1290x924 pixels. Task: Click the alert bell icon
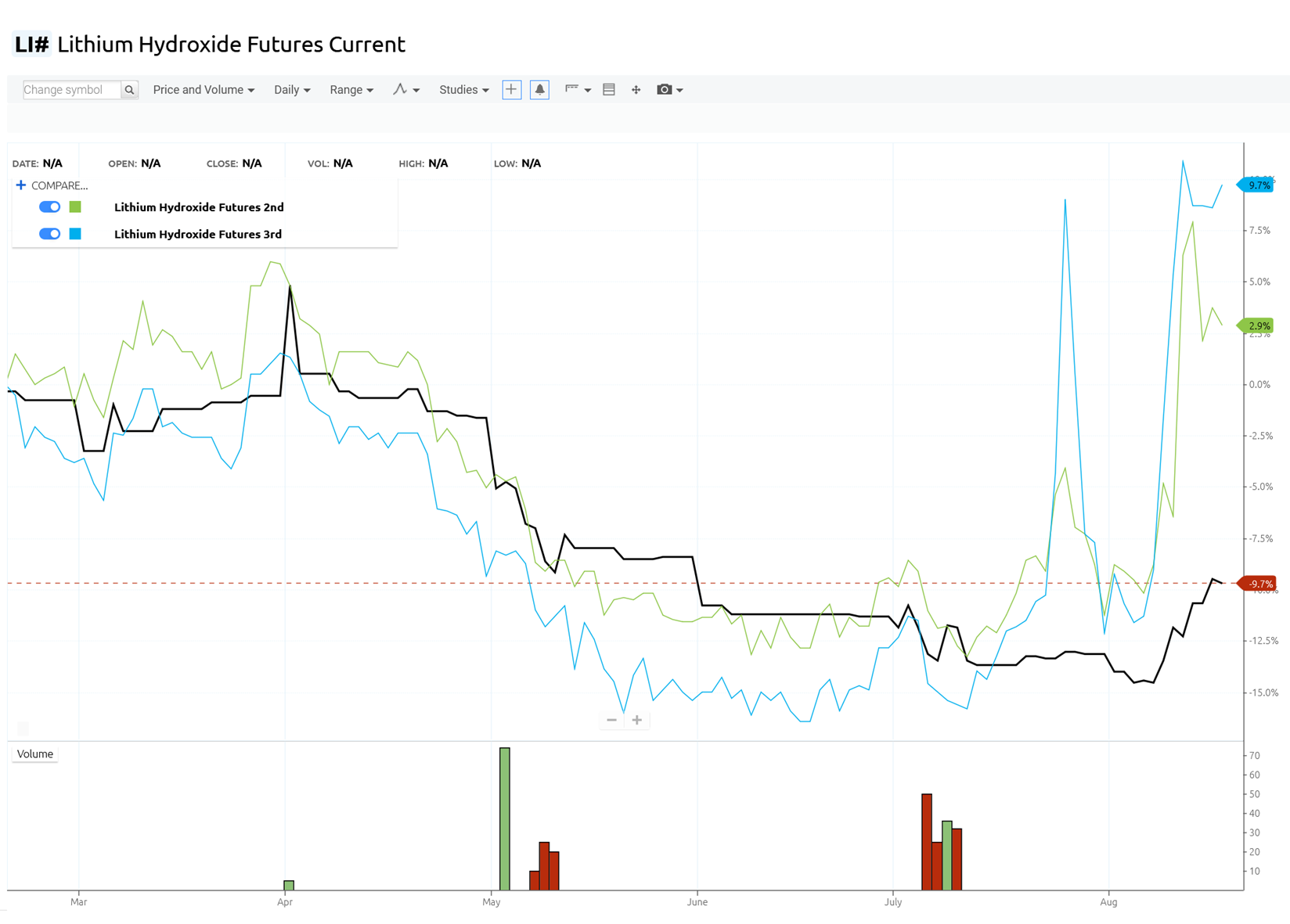point(539,90)
